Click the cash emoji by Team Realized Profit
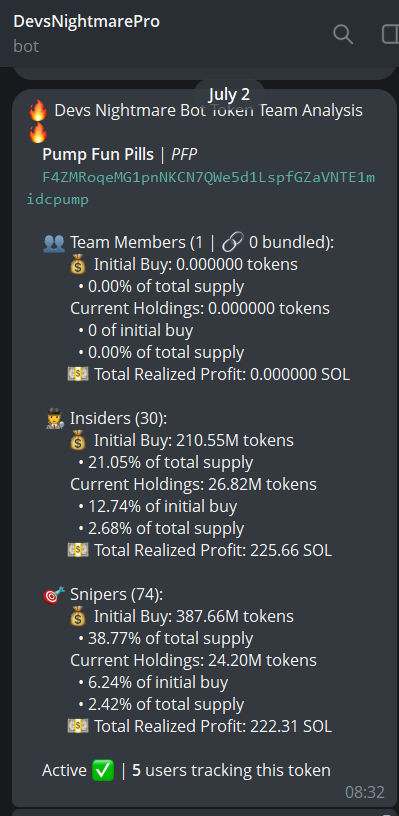The height and width of the screenshot is (816, 399). (x=78, y=374)
